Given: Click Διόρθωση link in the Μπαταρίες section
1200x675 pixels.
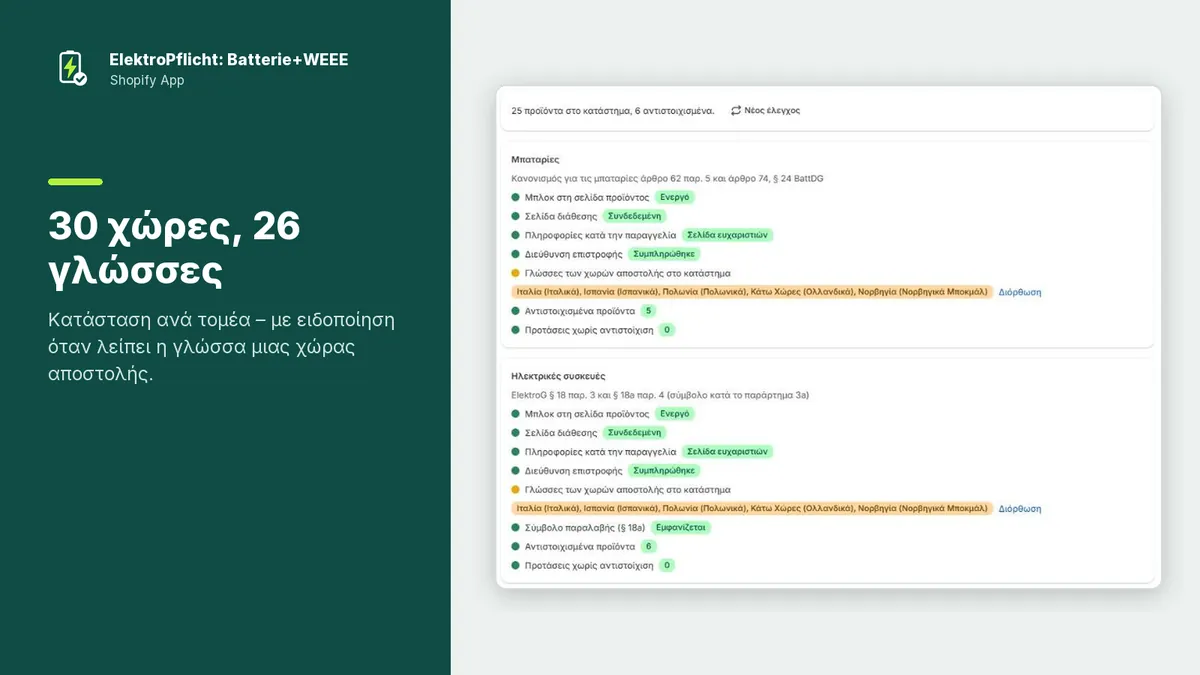Looking at the screenshot, I should pos(1020,292).
